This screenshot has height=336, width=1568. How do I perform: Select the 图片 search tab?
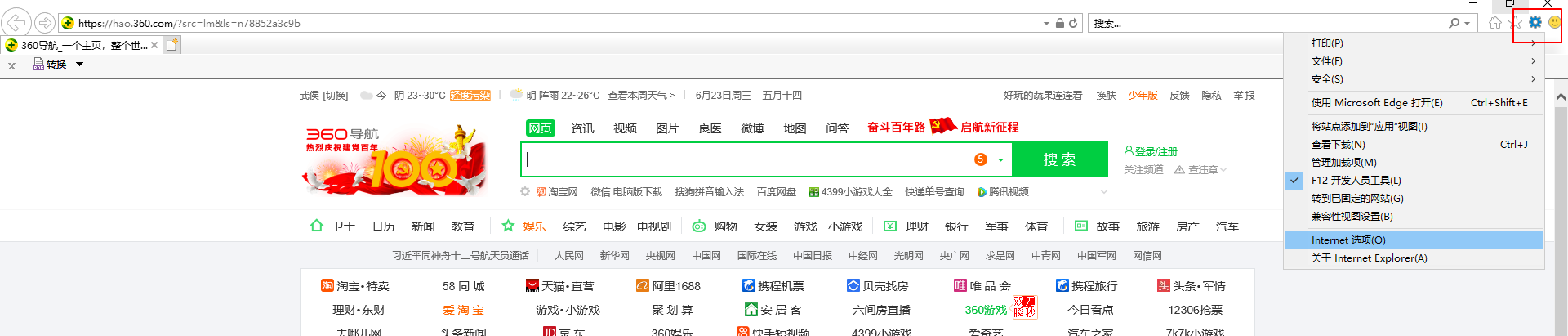click(x=667, y=128)
